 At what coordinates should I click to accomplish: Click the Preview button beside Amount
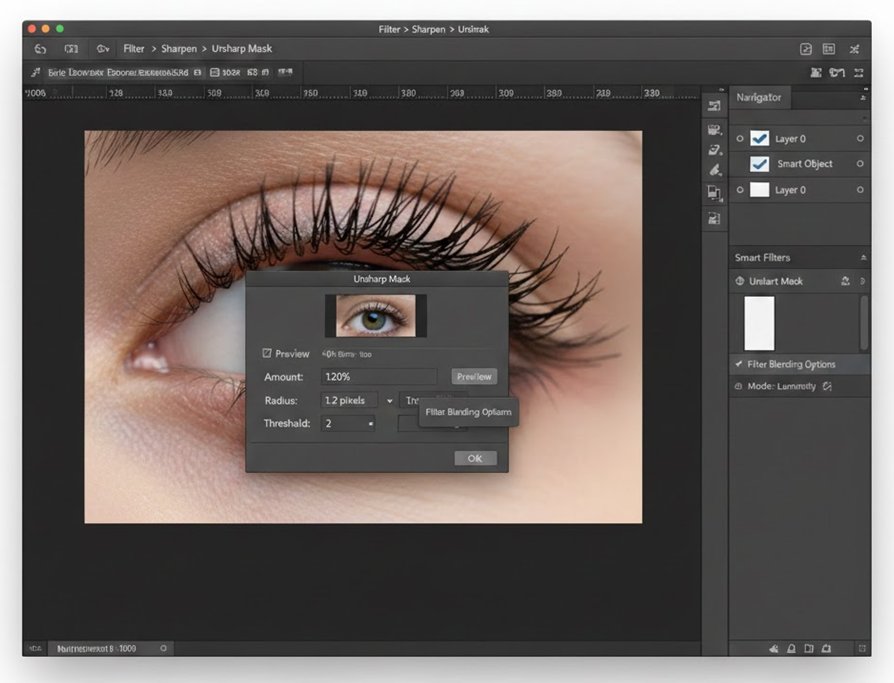[x=474, y=376]
